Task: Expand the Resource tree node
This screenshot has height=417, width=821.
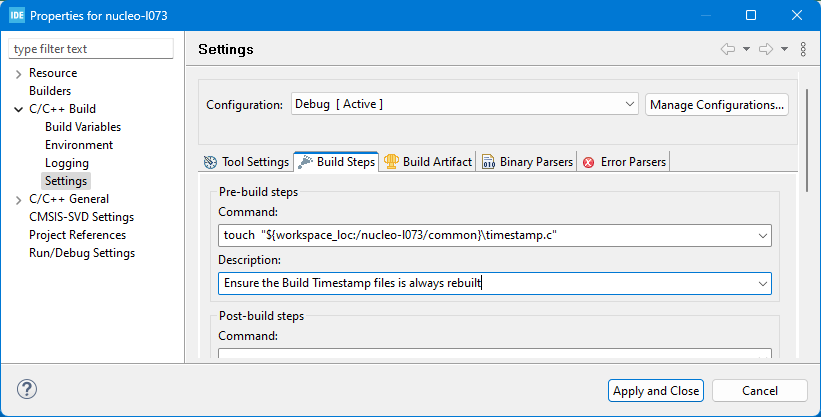Action: coord(18,73)
